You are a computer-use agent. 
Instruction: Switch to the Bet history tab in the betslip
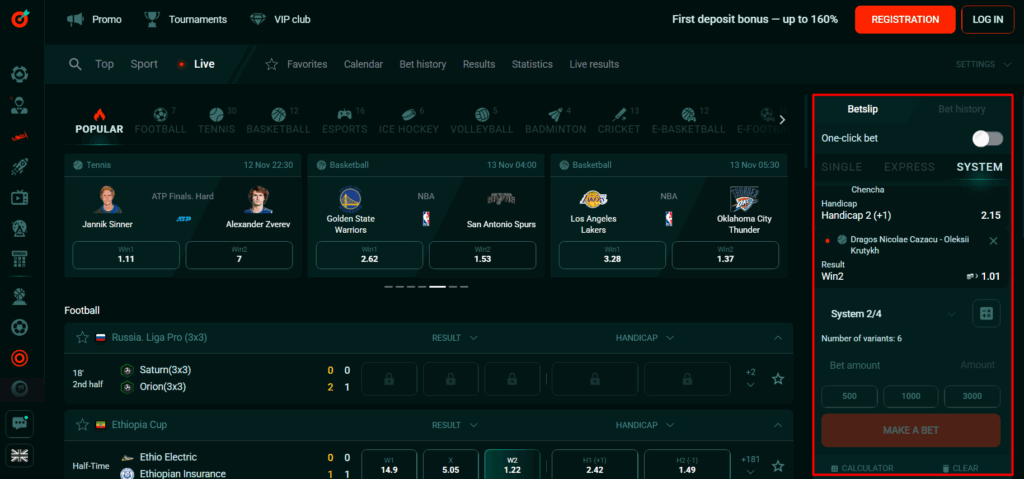(961, 109)
